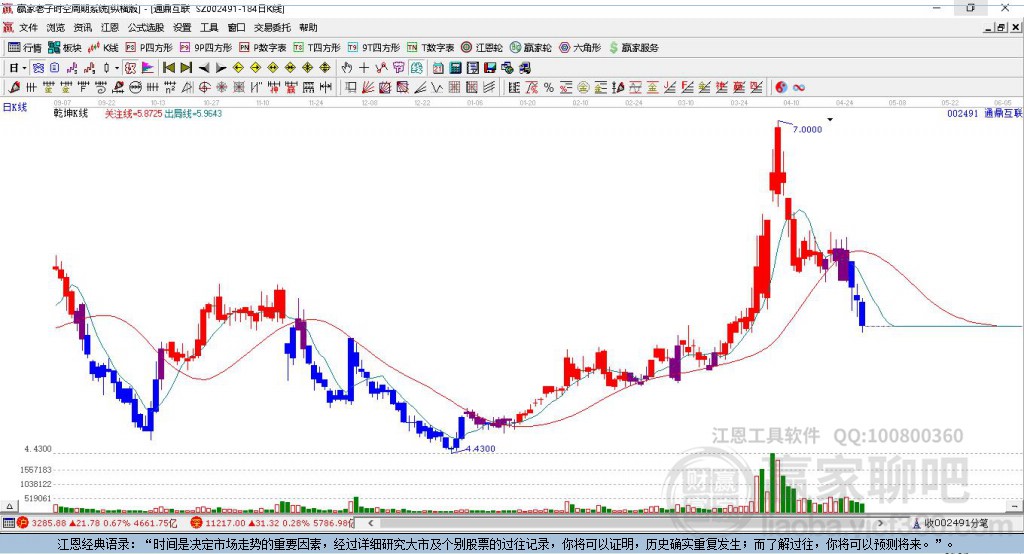Open the calculator icon
Image resolution: width=1024 pixels, height=554 pixels.
(x=455, y=68)
